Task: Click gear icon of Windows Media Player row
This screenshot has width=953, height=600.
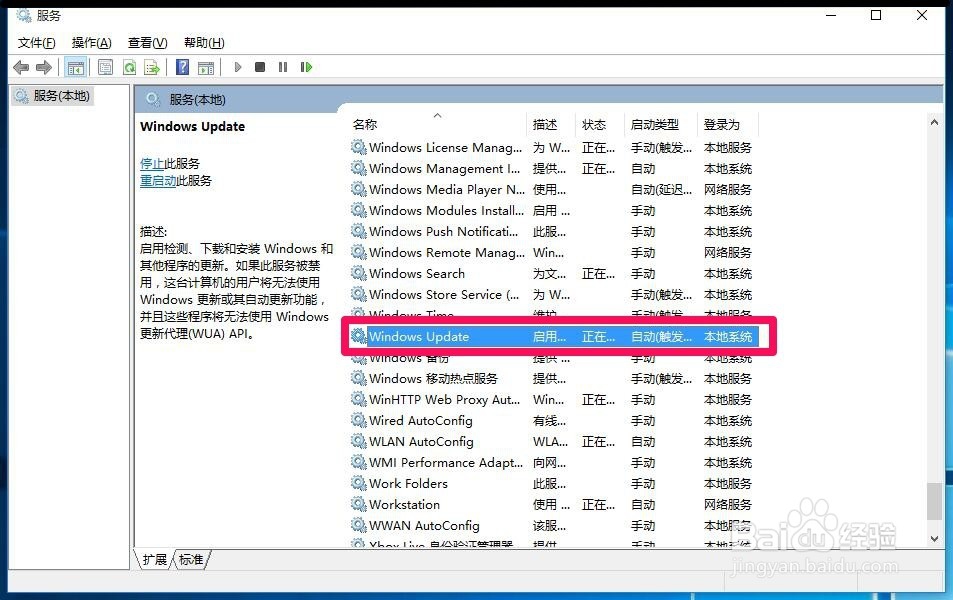Action: (x=359, y=189)
